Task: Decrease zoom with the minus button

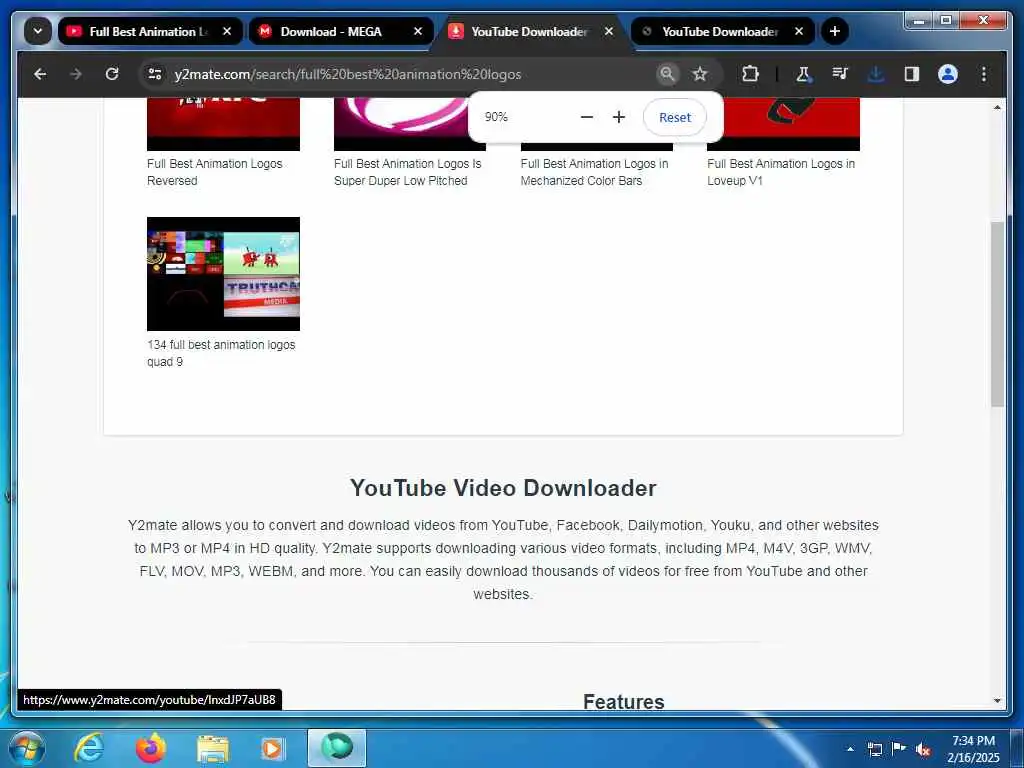Action: pyautogui.click(x=586, y=118)
